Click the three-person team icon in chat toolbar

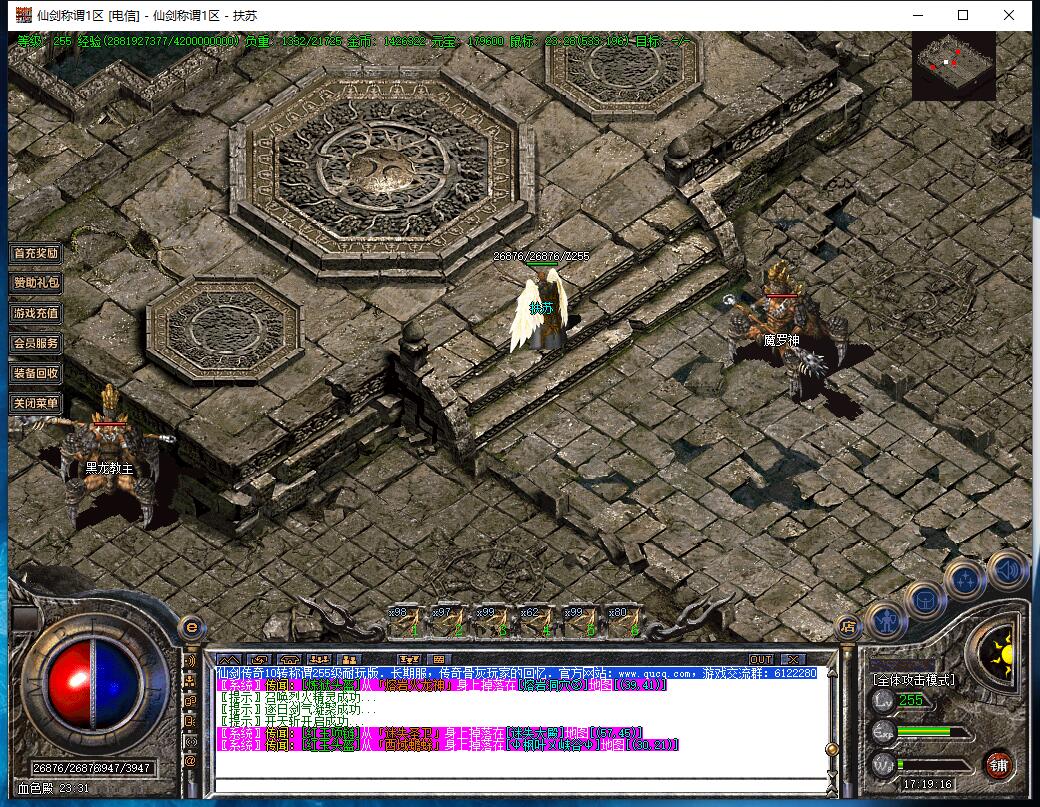coord(319,660)
